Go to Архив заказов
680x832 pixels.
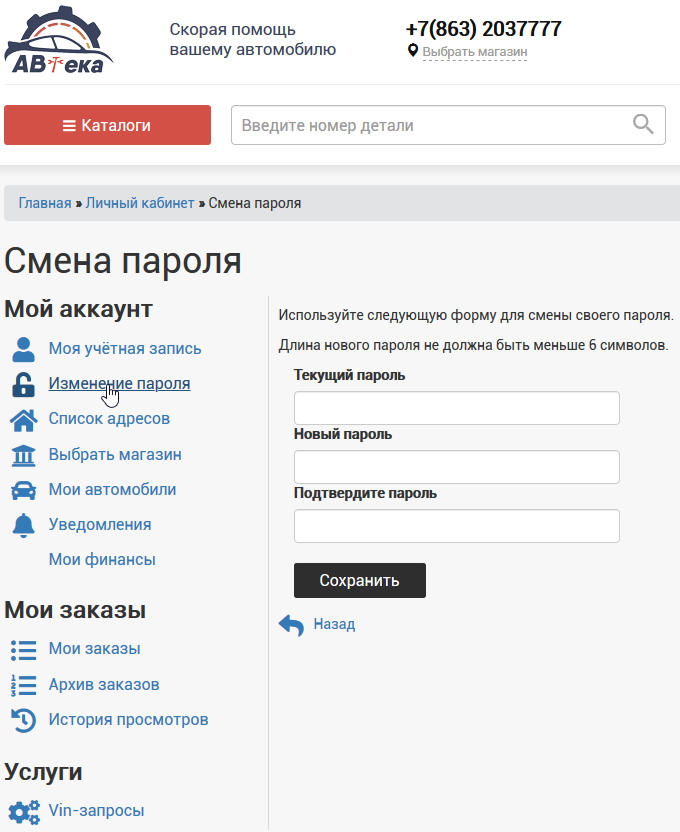tap(104, 685)
